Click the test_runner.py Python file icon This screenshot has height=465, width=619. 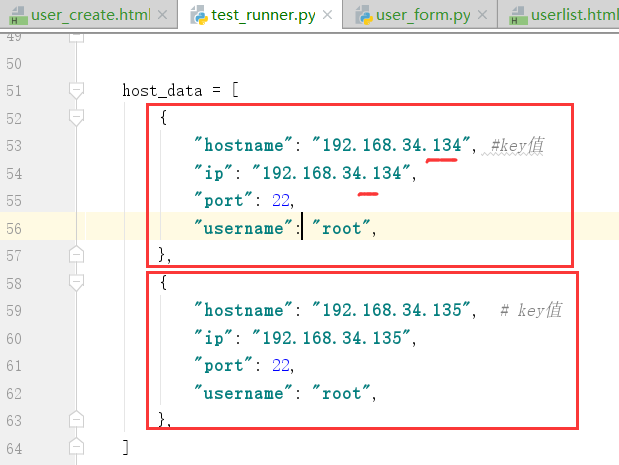(199, 15)
